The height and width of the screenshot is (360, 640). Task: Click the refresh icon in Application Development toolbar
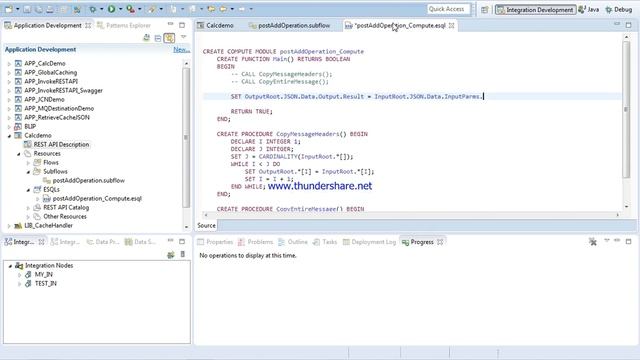[x=147, y=38]
